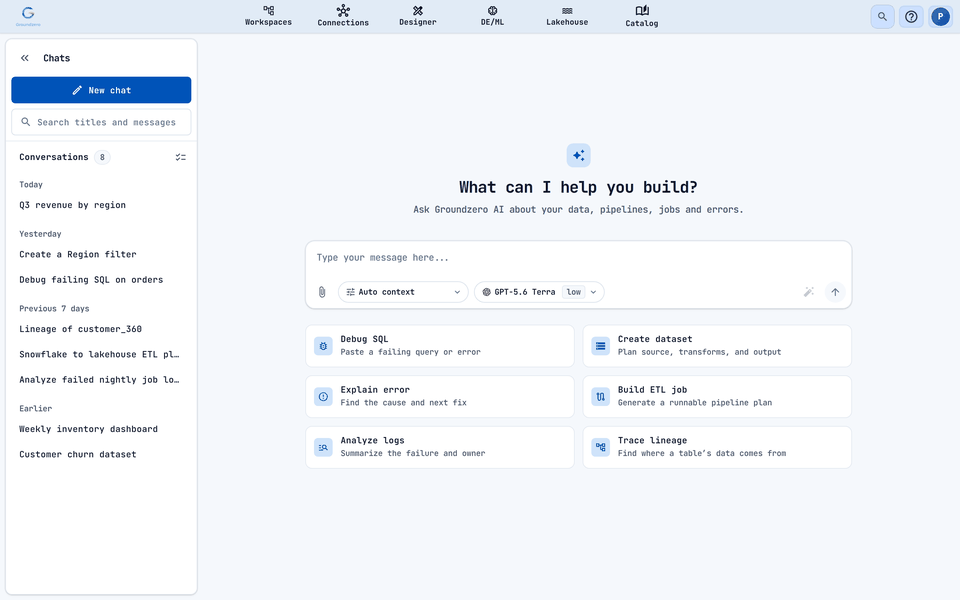Viewport: 960px width, 600px height.
Task: Open Analyze failed nightly job conversation
Action: [101, 380]
